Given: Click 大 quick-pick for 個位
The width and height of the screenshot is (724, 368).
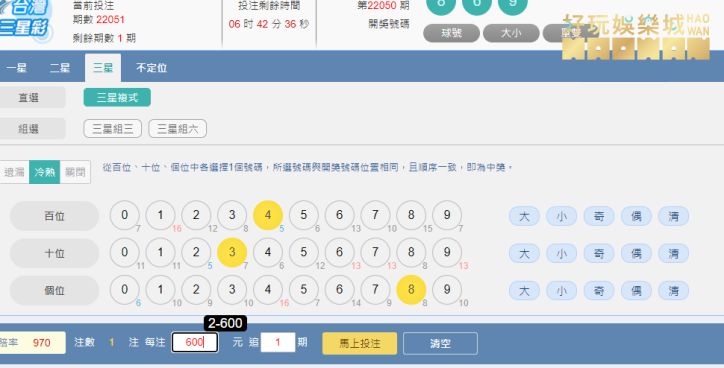Looking at the screenshot, I should 524,291.
